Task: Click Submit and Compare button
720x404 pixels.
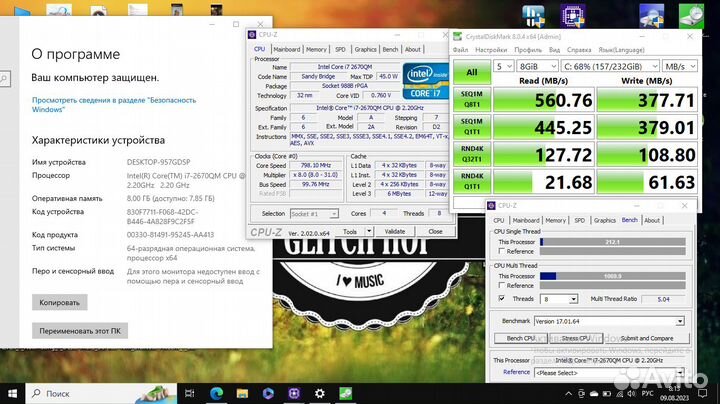Action: tap(647, 338)
